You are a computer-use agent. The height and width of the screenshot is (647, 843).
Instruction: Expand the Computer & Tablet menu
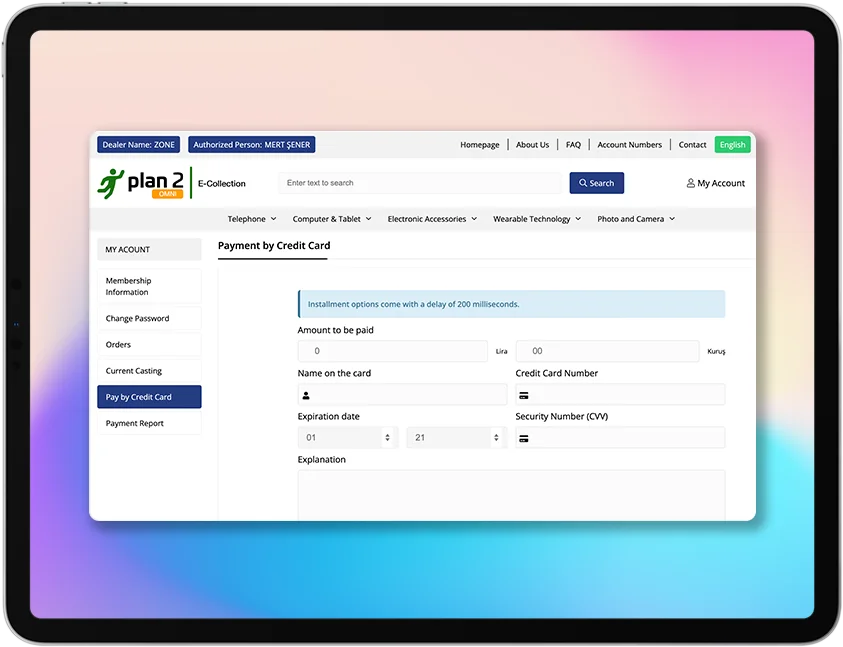point(331,219)
